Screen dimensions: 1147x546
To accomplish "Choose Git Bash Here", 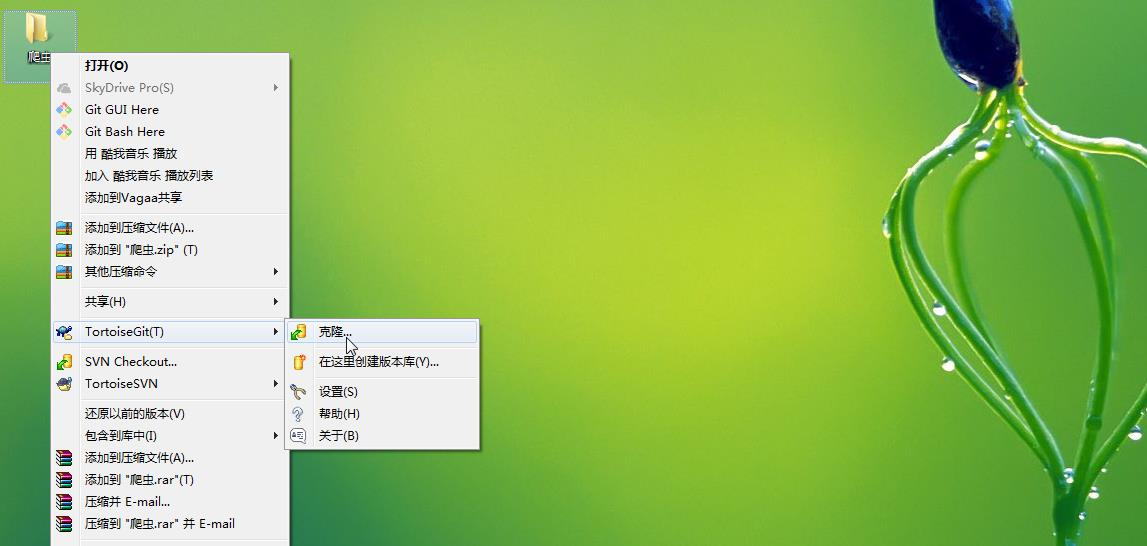I will pos(170,132).
